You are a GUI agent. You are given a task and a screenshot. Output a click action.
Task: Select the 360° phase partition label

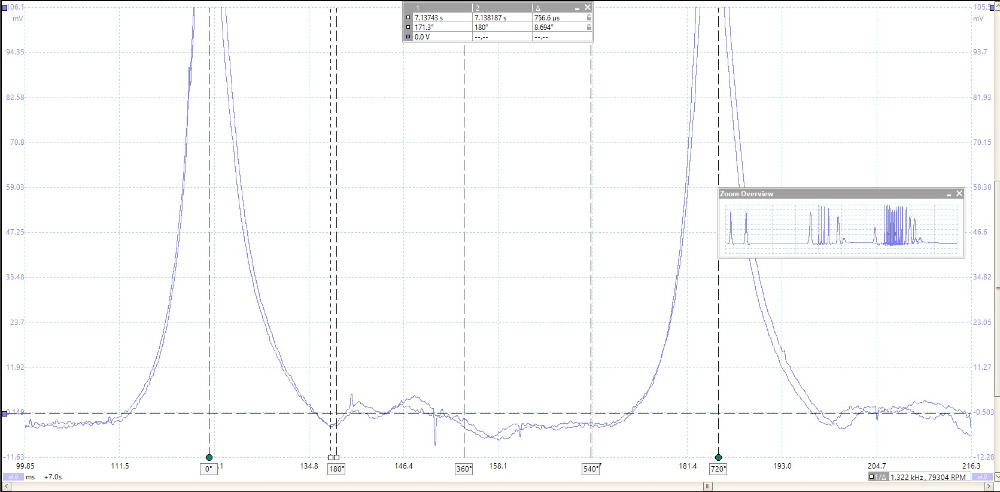pos(464,468)
